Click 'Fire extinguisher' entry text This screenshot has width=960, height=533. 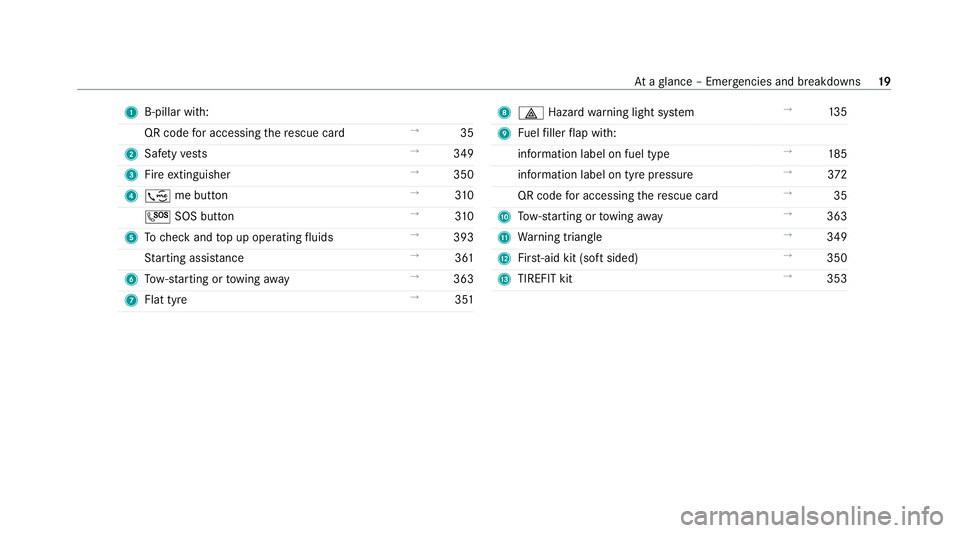click(x=187, y=175)
